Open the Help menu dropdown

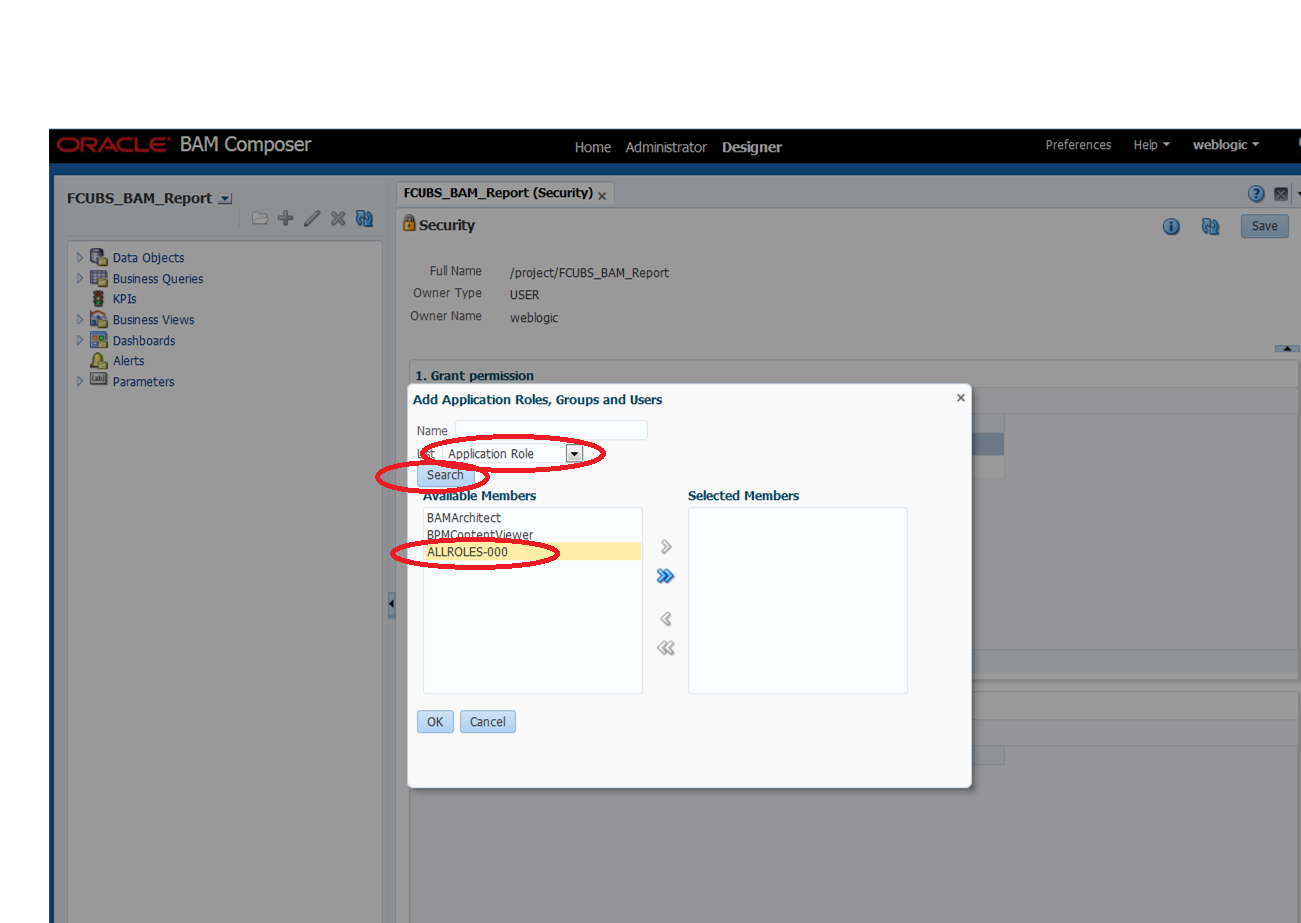tap(1152, 145)
